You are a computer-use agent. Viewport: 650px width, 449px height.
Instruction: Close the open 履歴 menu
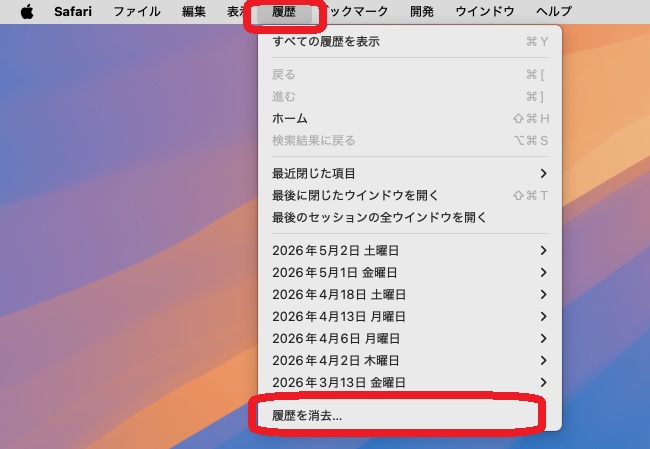pos(284,12)
